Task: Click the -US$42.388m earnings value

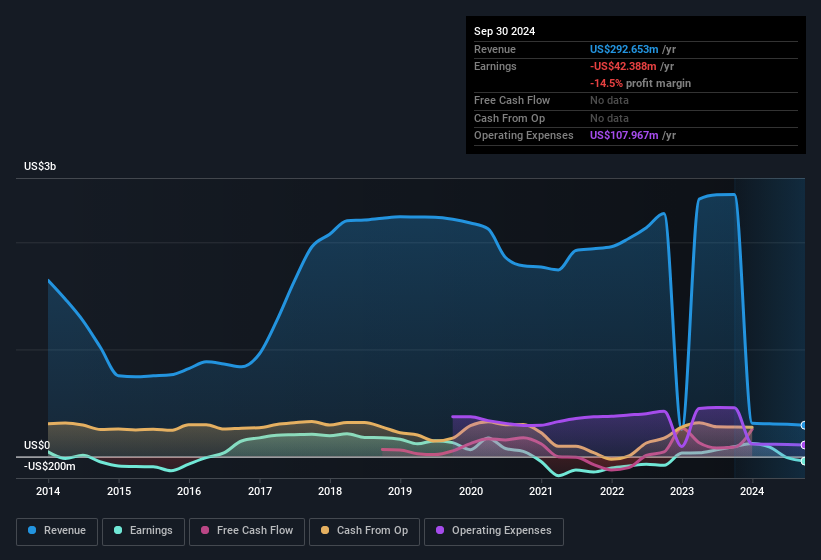Action: (623, 66)
